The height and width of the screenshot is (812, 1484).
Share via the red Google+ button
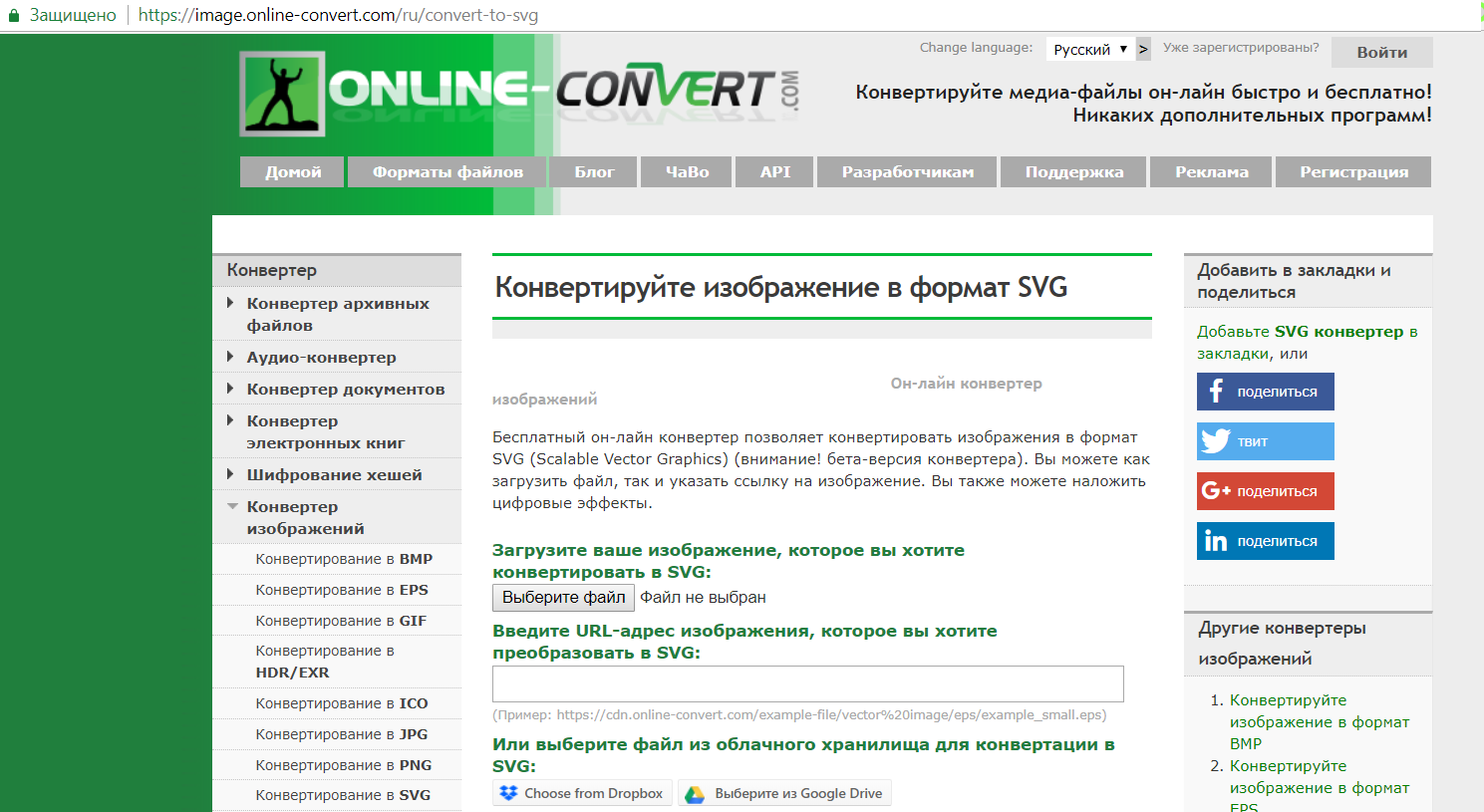(x=1265, y=491)
